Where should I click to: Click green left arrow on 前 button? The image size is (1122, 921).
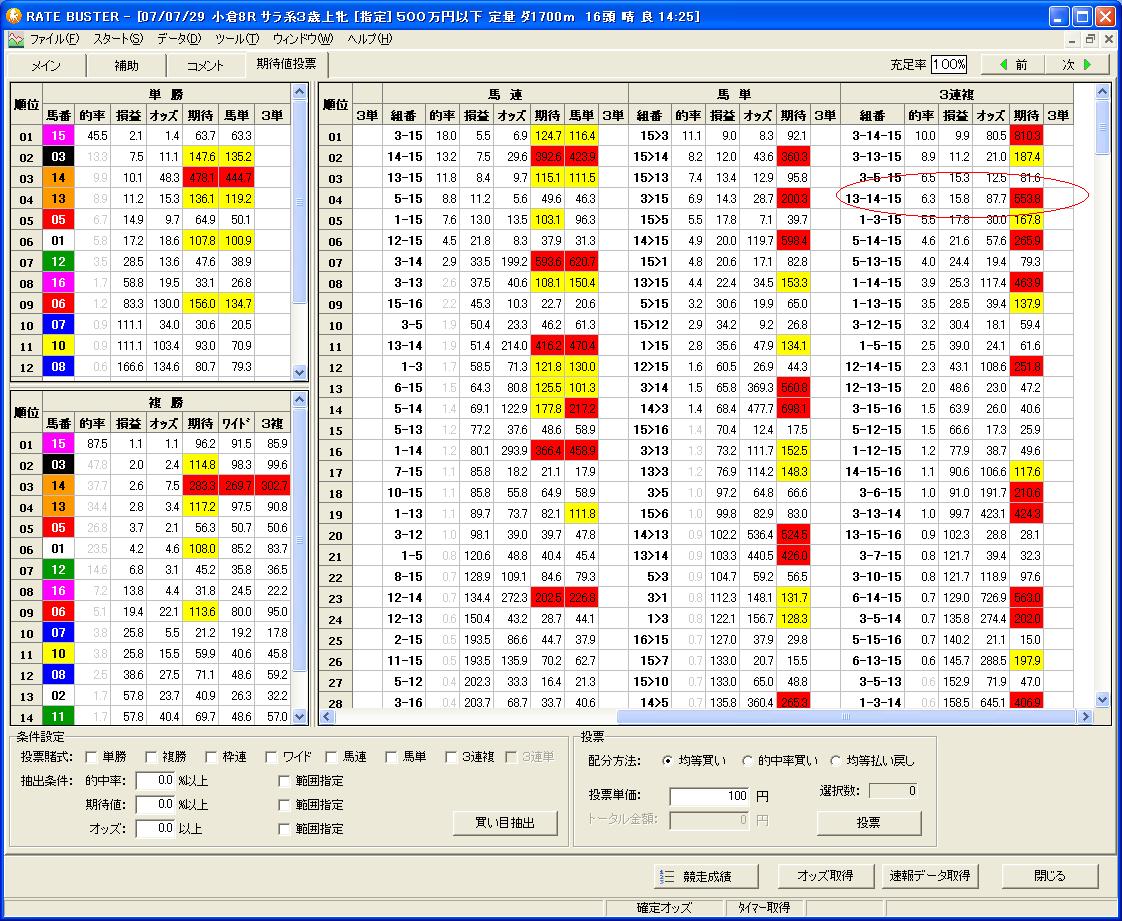(1003, 64)
